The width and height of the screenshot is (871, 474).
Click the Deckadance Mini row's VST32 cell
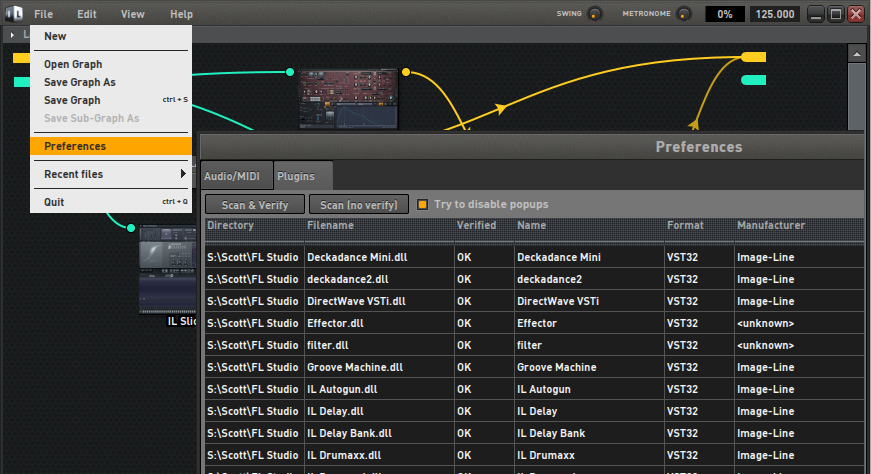tap(699, 257)
